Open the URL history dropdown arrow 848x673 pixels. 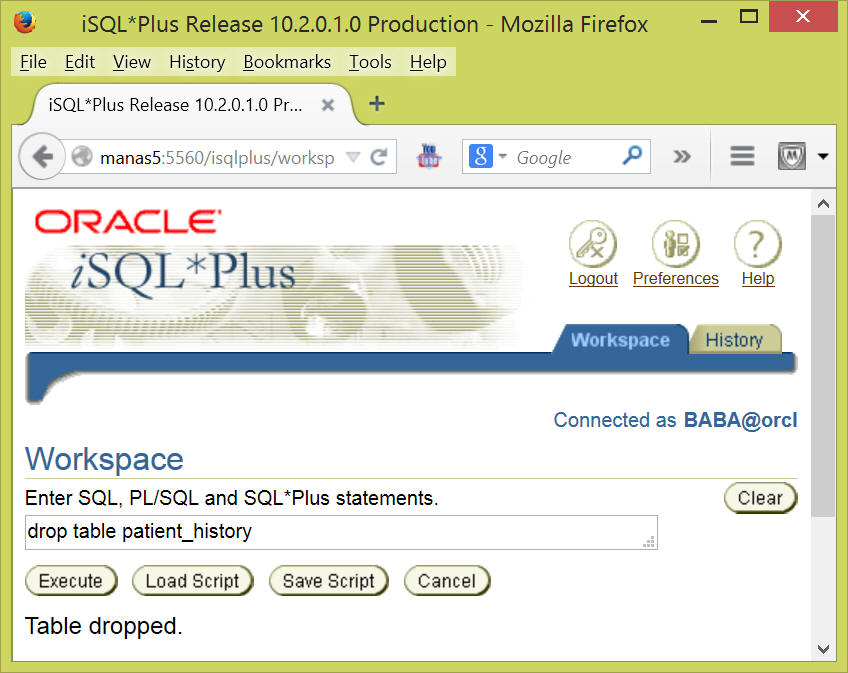353,157
